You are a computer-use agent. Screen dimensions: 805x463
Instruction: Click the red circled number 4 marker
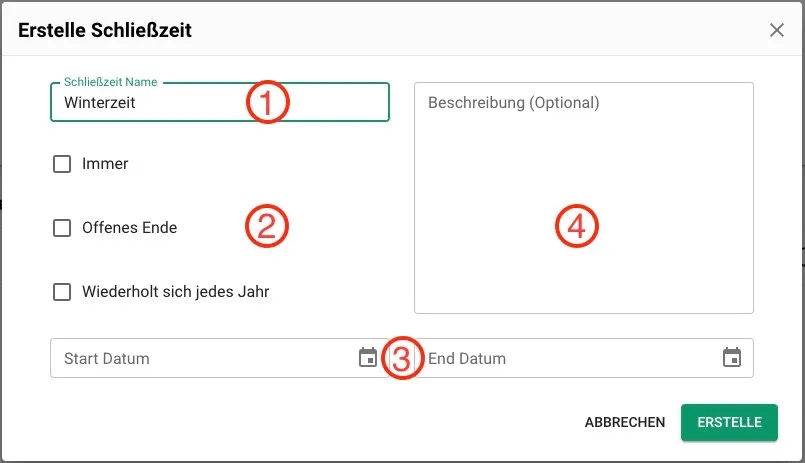point(577,226)
